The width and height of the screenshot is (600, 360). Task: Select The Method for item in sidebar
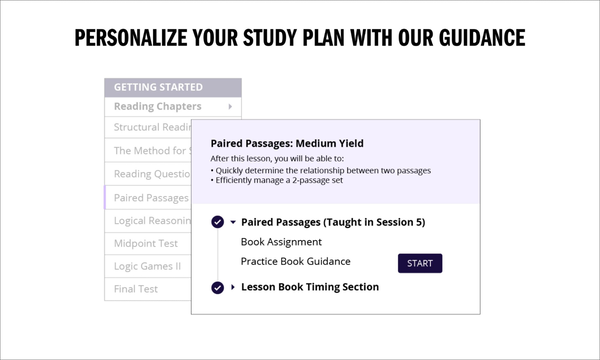click(148, 150)
